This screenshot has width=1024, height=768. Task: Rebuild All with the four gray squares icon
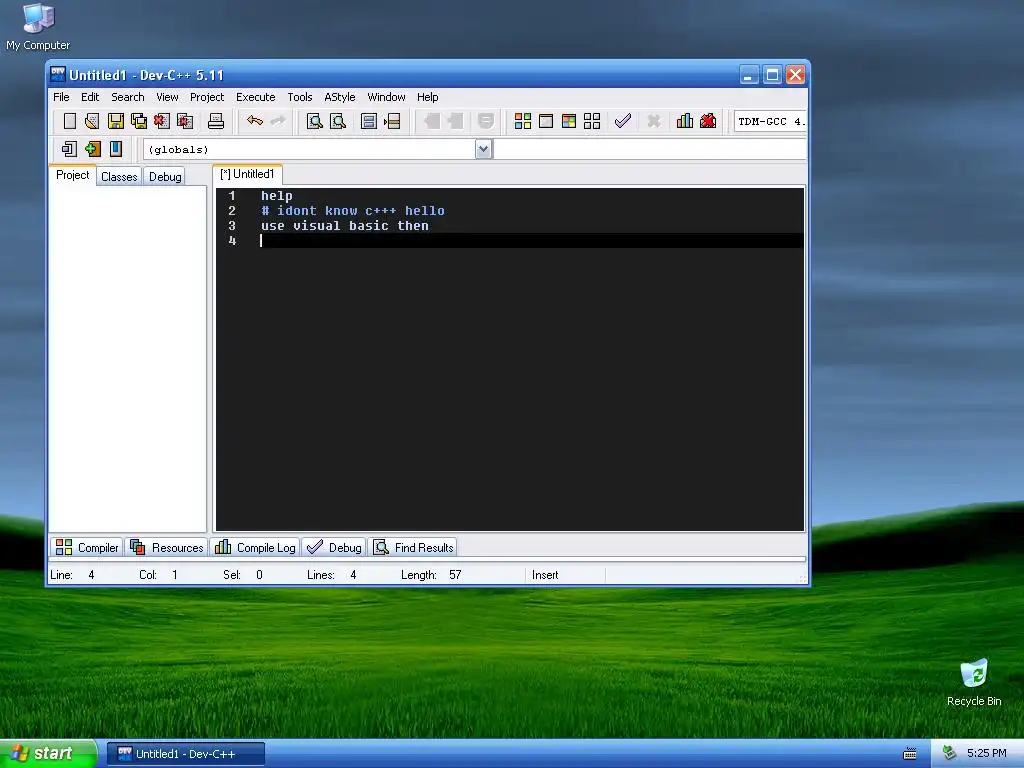click(x=592, y=121)
